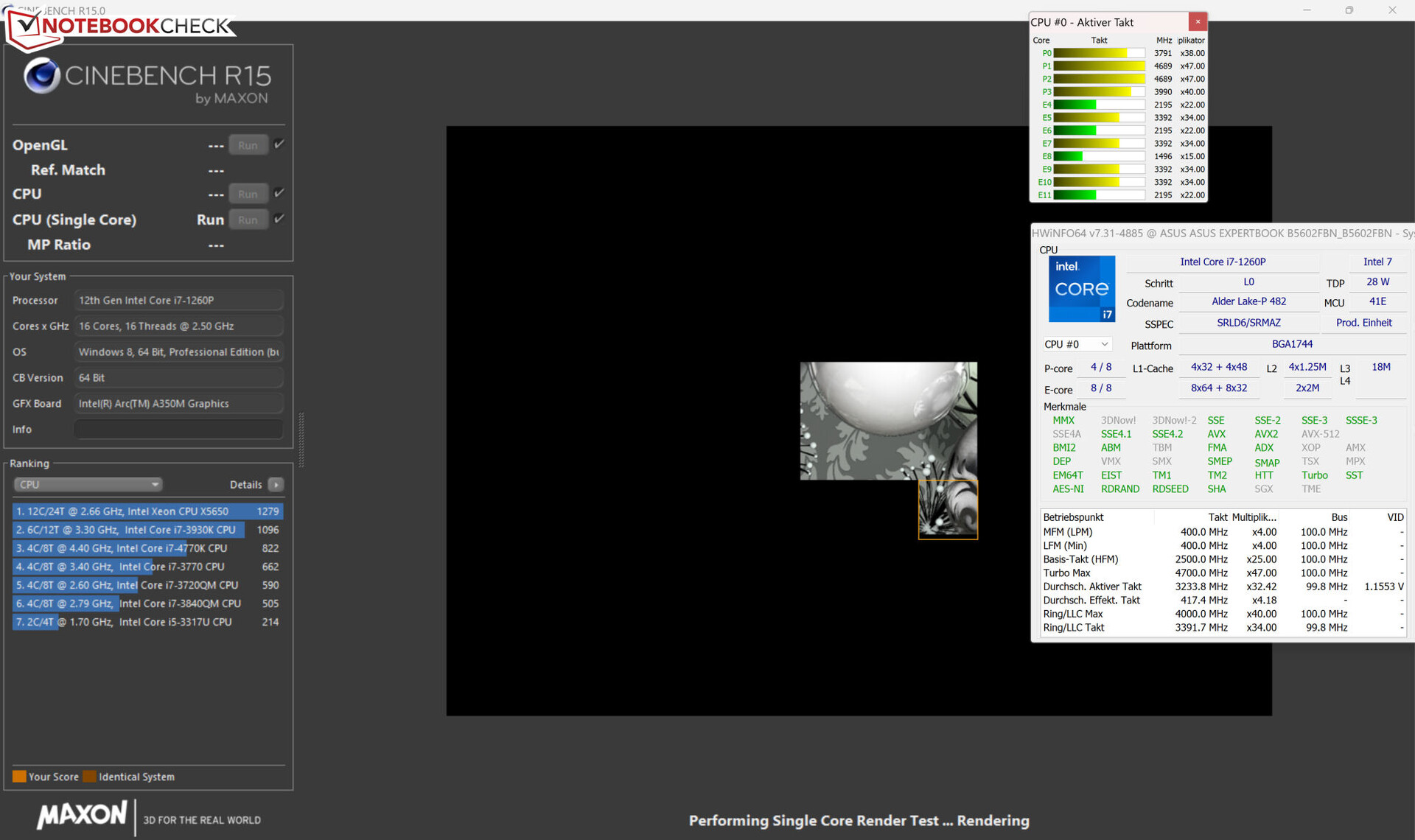Click the SRLD6/SRMAZ SSPEC value

pos(1248,323)
